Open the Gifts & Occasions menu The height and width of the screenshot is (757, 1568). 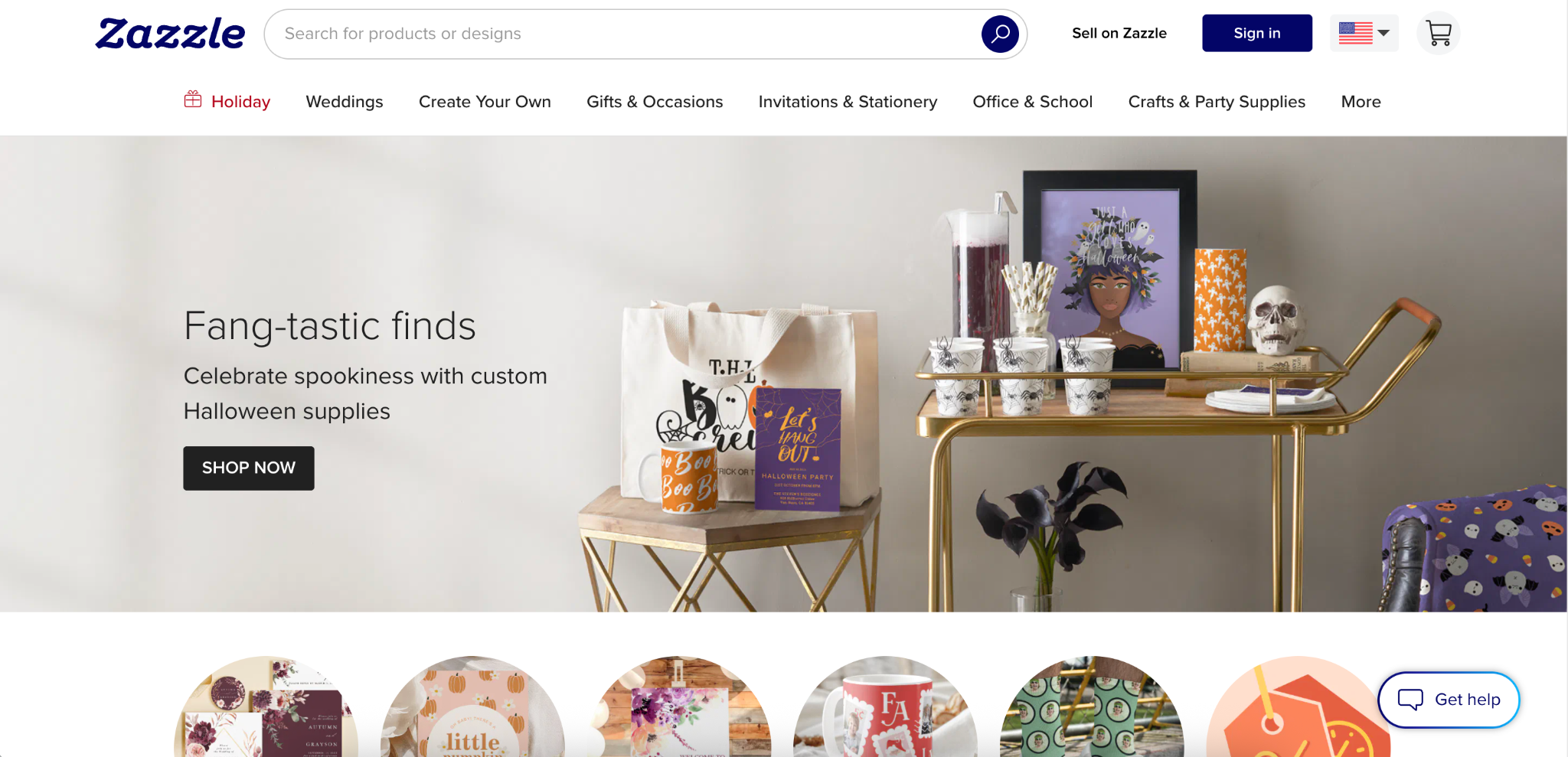[655, 102]
